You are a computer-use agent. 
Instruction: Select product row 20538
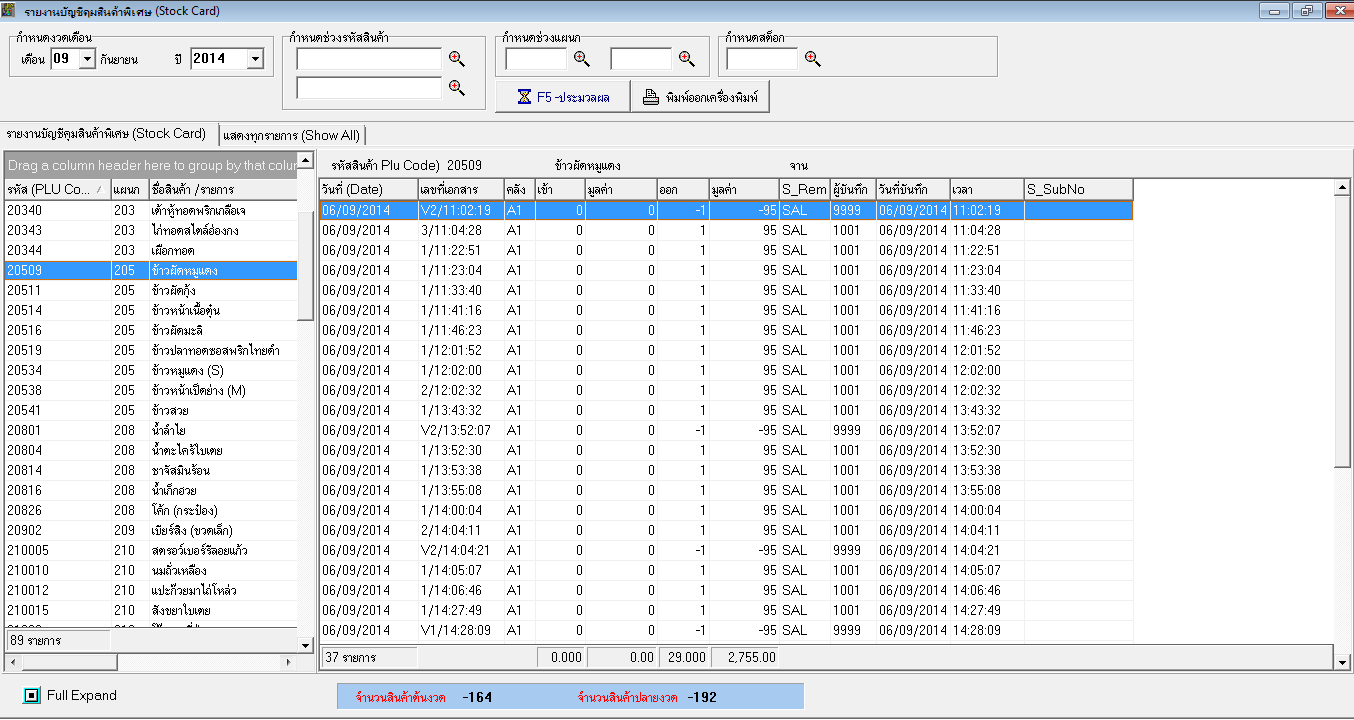151,390
